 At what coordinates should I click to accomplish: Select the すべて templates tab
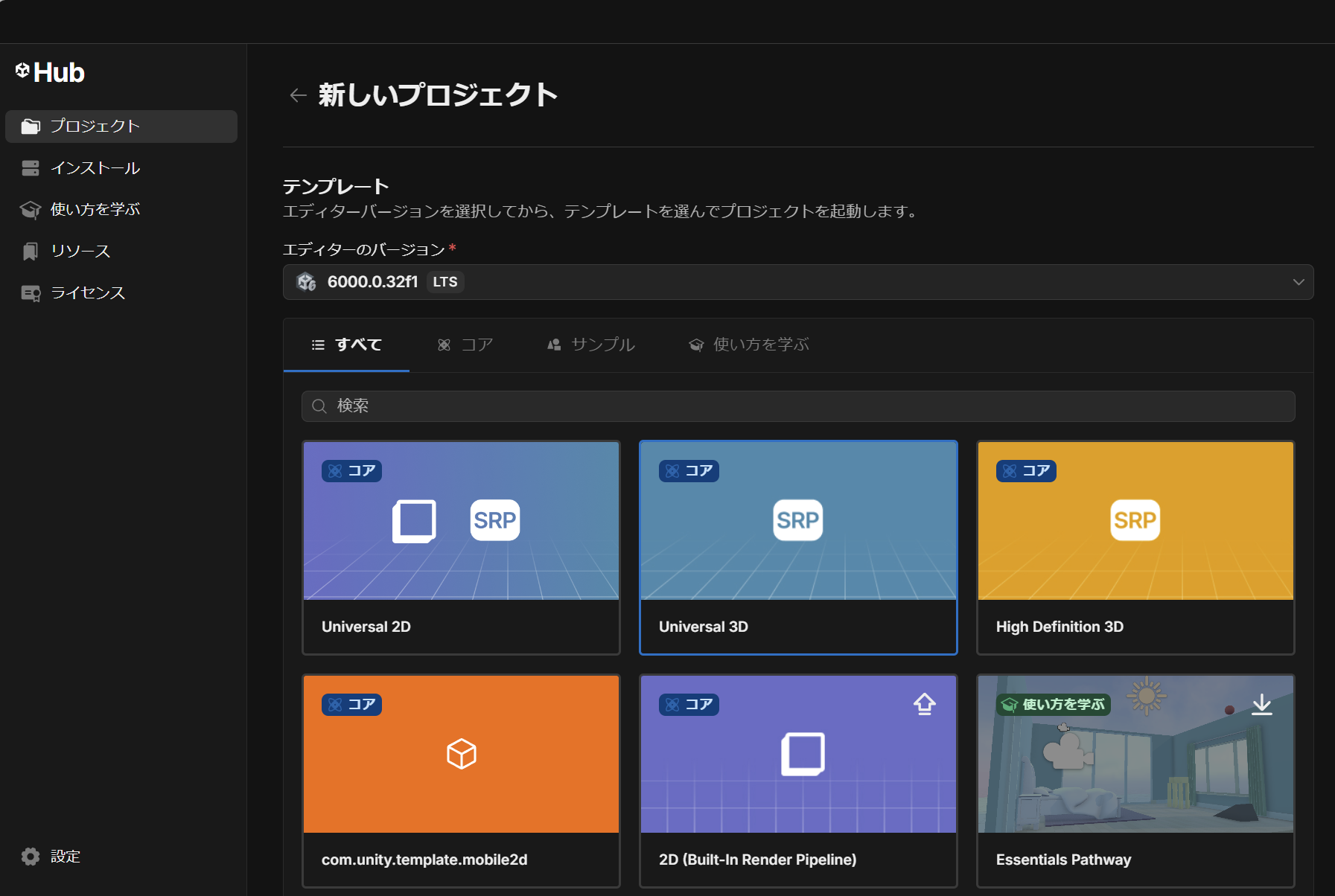(347, 345)
